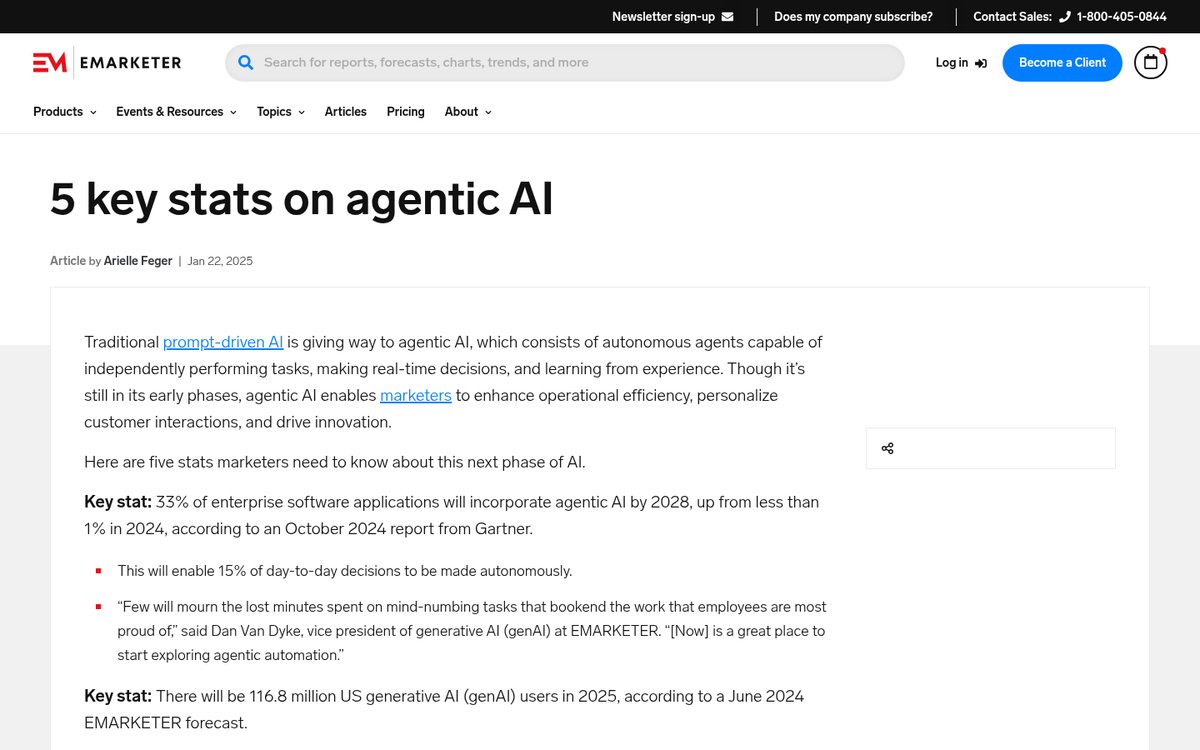
Task: Click the search magnifier icon
Action: (246, 62)
